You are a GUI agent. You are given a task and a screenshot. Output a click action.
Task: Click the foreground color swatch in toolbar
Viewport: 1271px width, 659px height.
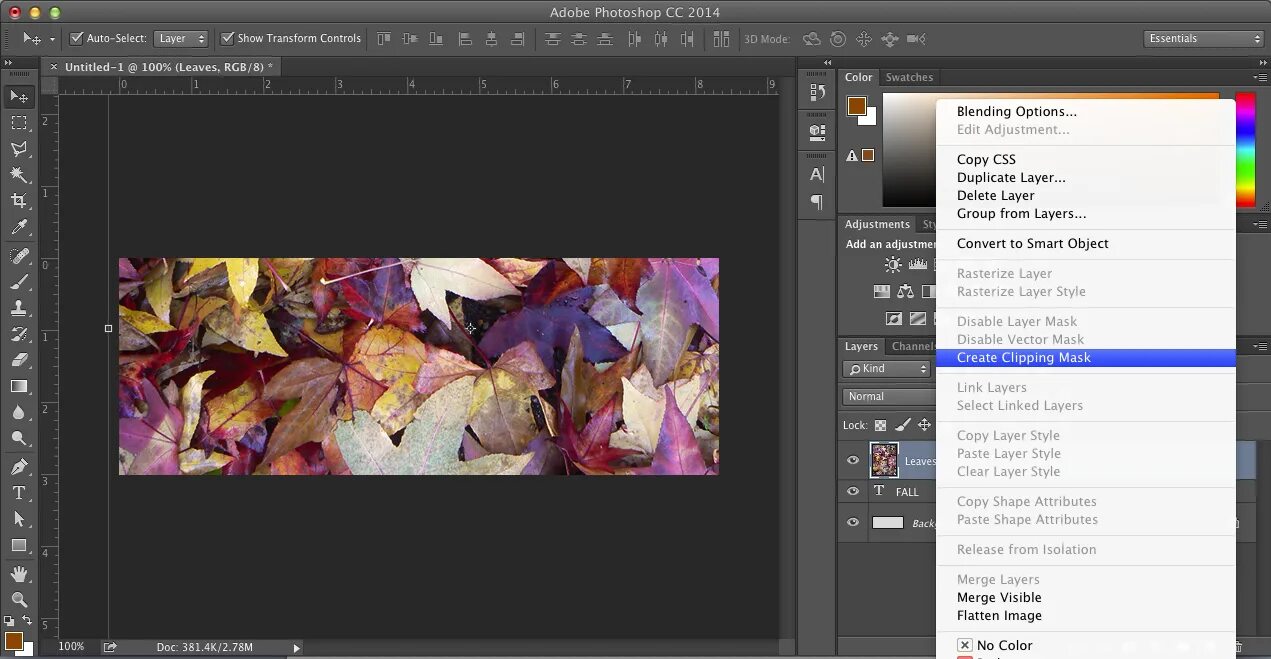pos(13,640)
